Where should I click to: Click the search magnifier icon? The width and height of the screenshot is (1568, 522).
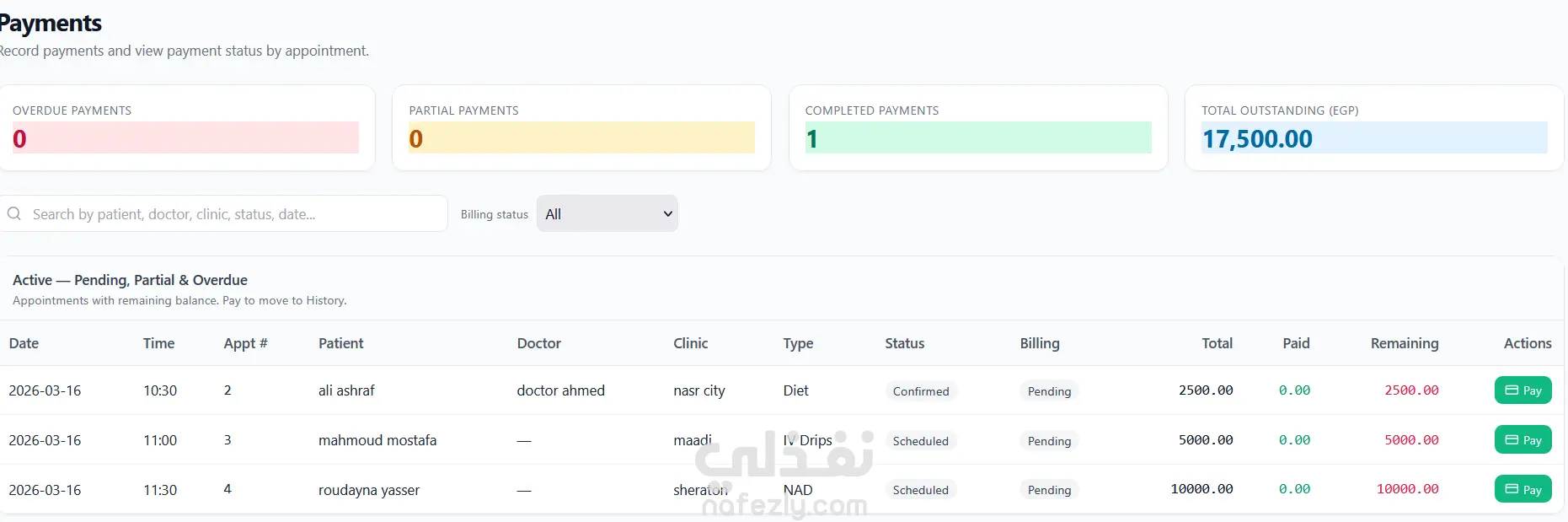pos(14,214)
